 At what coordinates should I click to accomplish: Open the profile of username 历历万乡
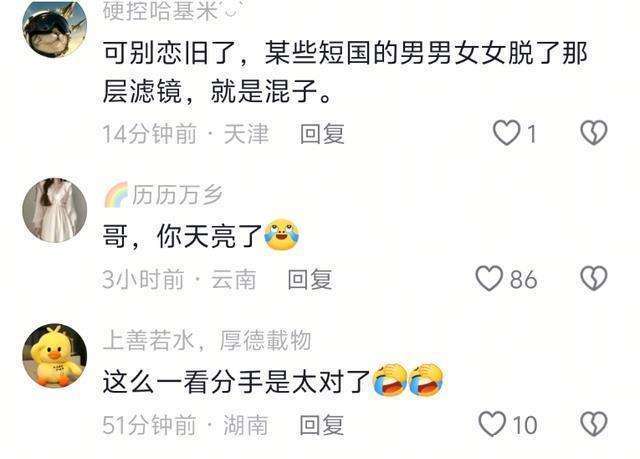tap(178, 195)
